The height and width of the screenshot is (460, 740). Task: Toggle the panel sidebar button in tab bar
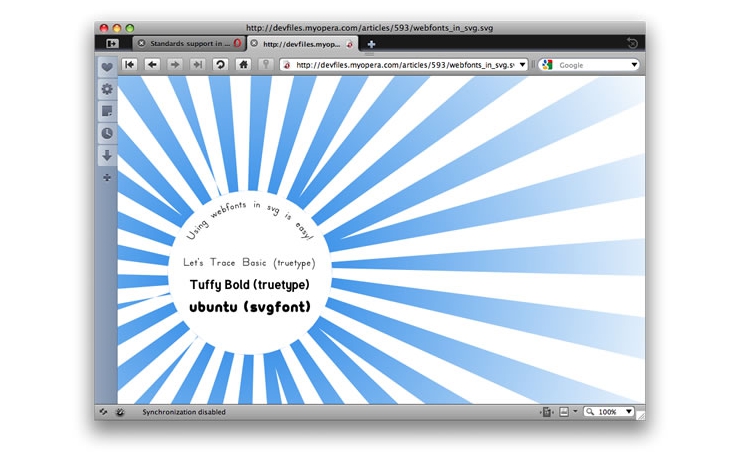112,43
